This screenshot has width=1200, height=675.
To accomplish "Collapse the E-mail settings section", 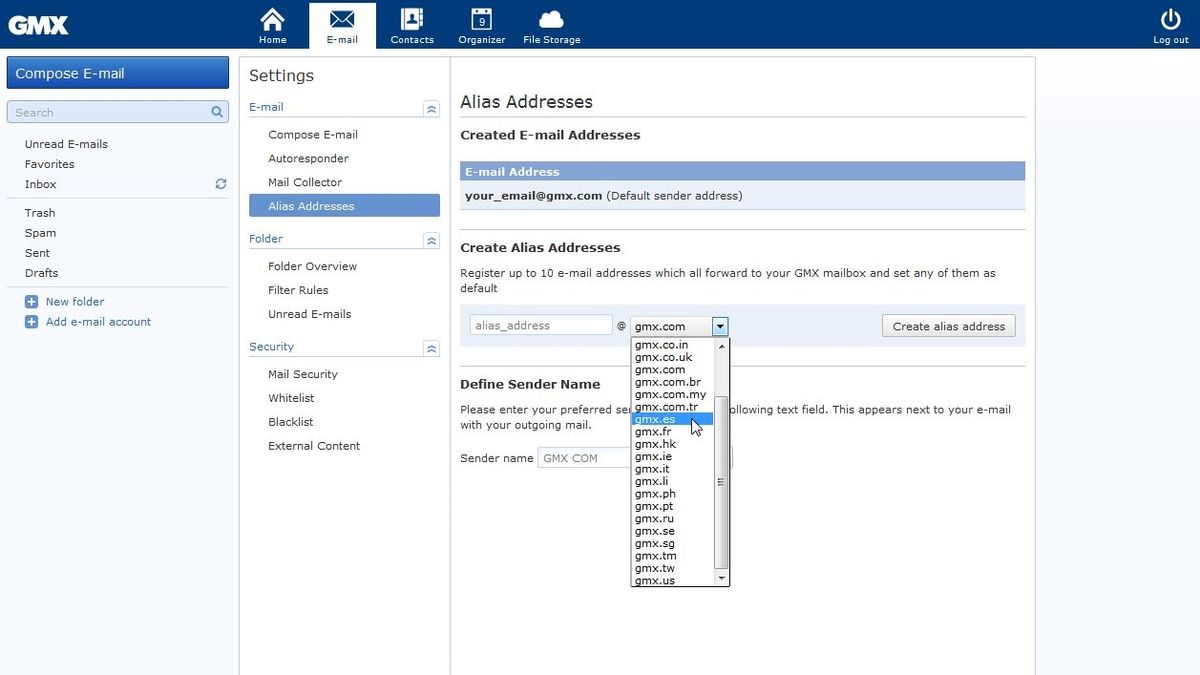I will tap(431, 108).
